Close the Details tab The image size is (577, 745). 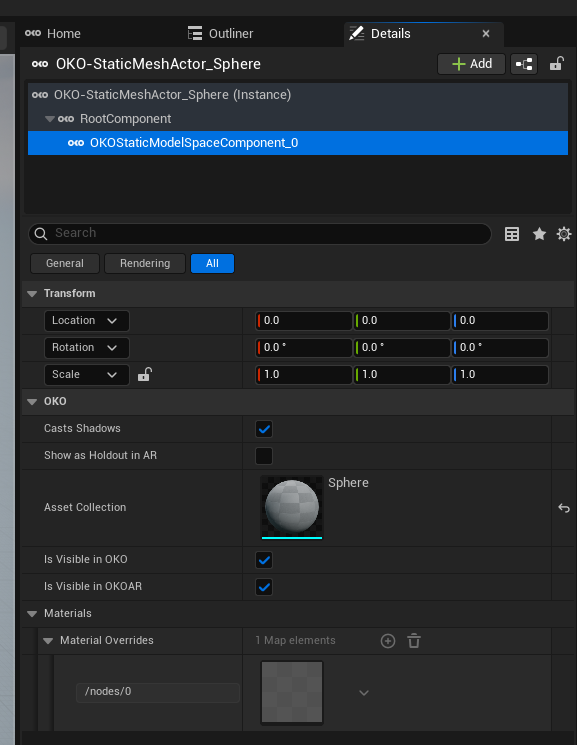486,34
